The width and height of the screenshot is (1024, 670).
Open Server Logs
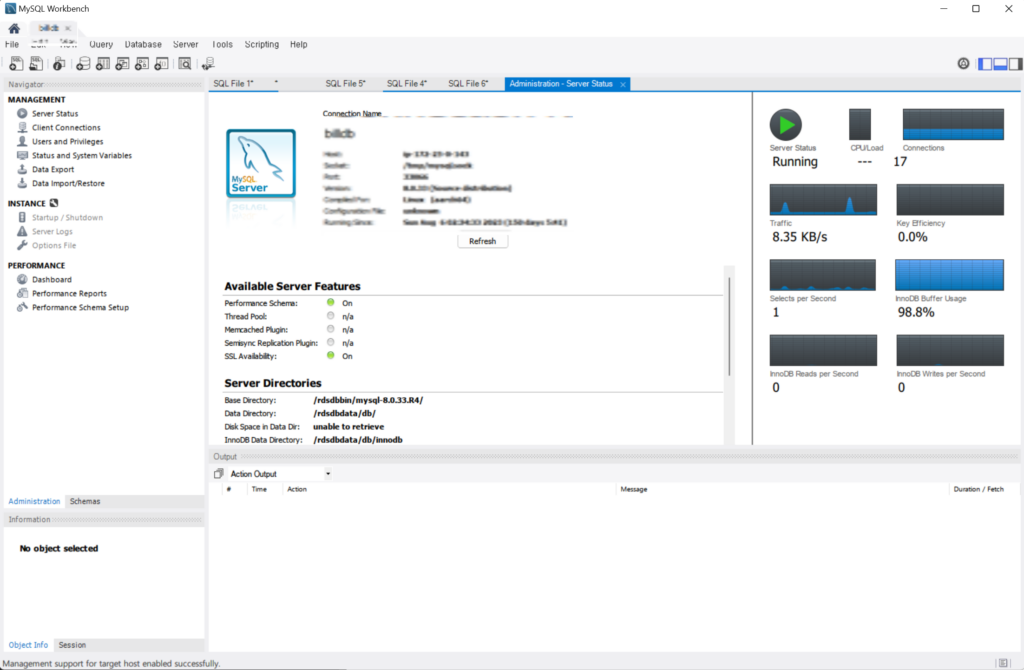pos(52,232)
